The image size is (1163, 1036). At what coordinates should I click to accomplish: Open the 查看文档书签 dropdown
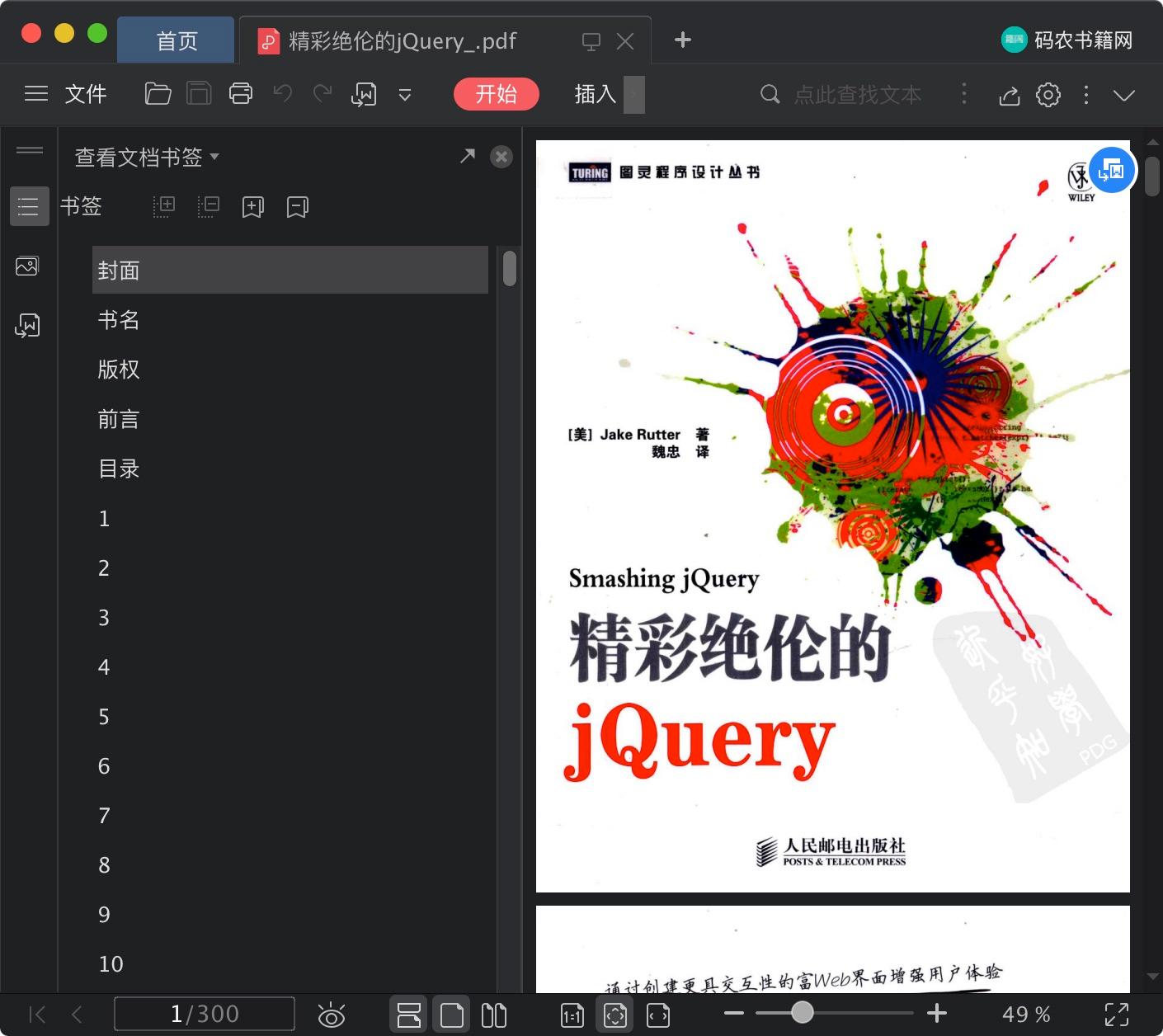click(147, 157)
